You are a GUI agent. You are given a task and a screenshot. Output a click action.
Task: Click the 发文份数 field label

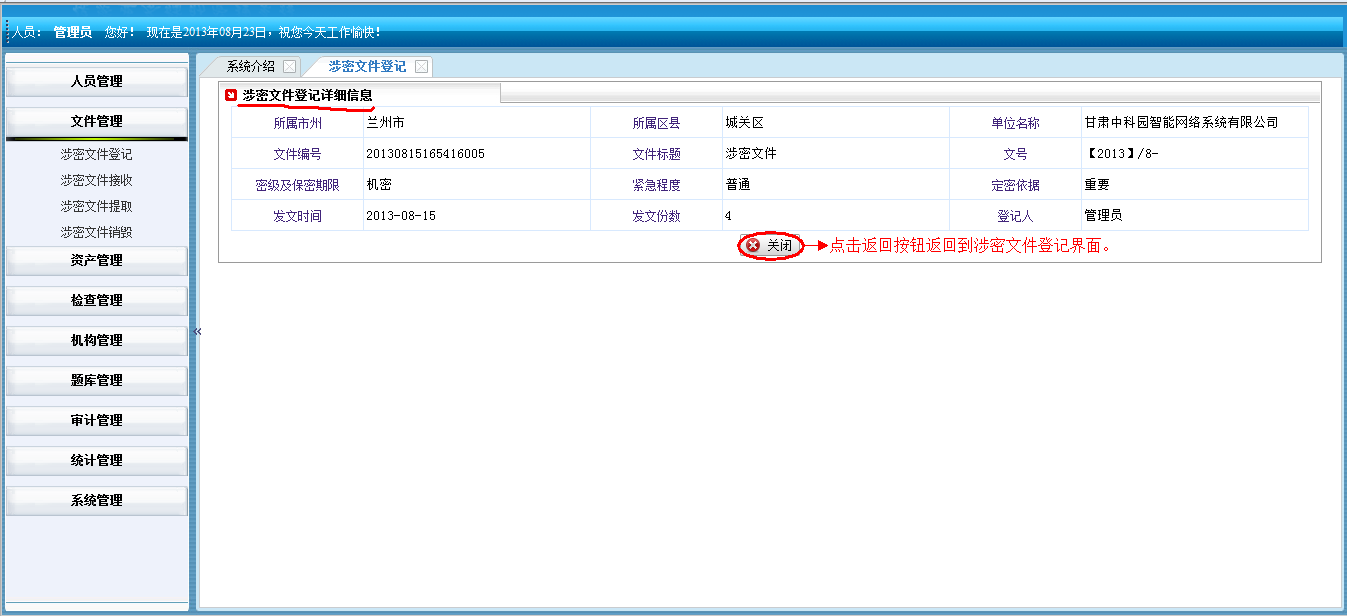656,217
